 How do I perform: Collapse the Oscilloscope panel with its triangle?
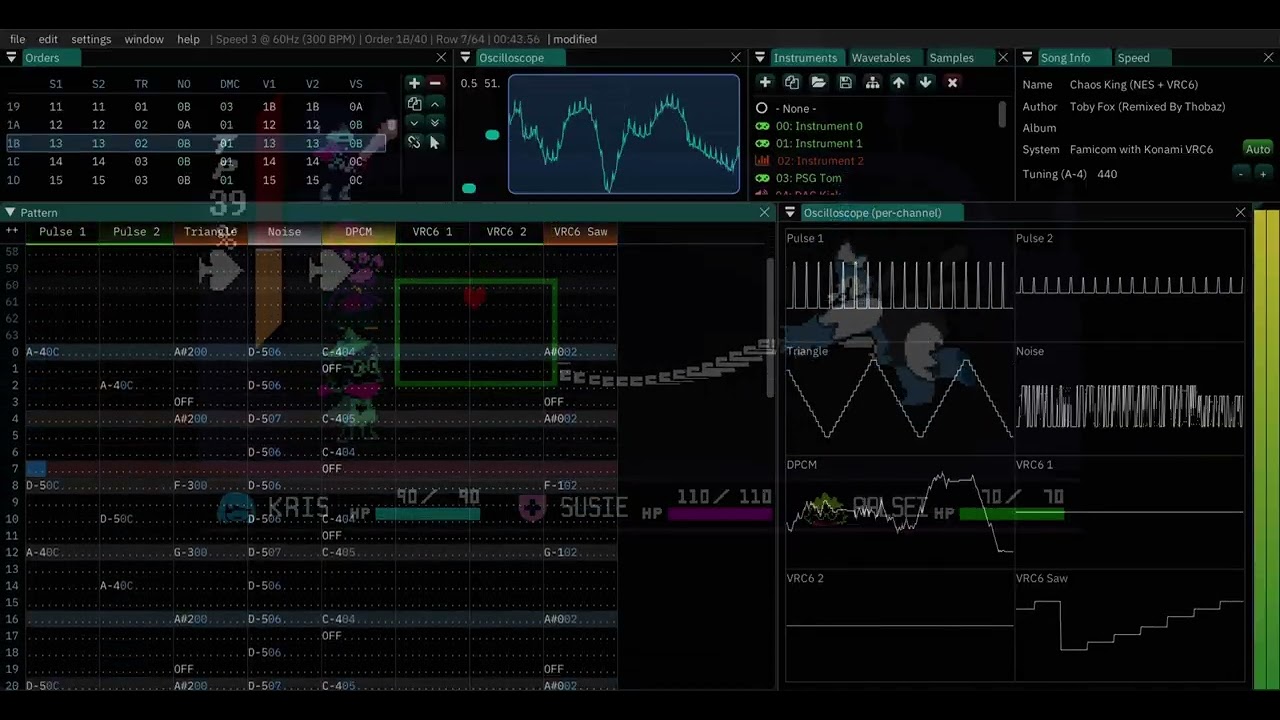coord(465,58)
